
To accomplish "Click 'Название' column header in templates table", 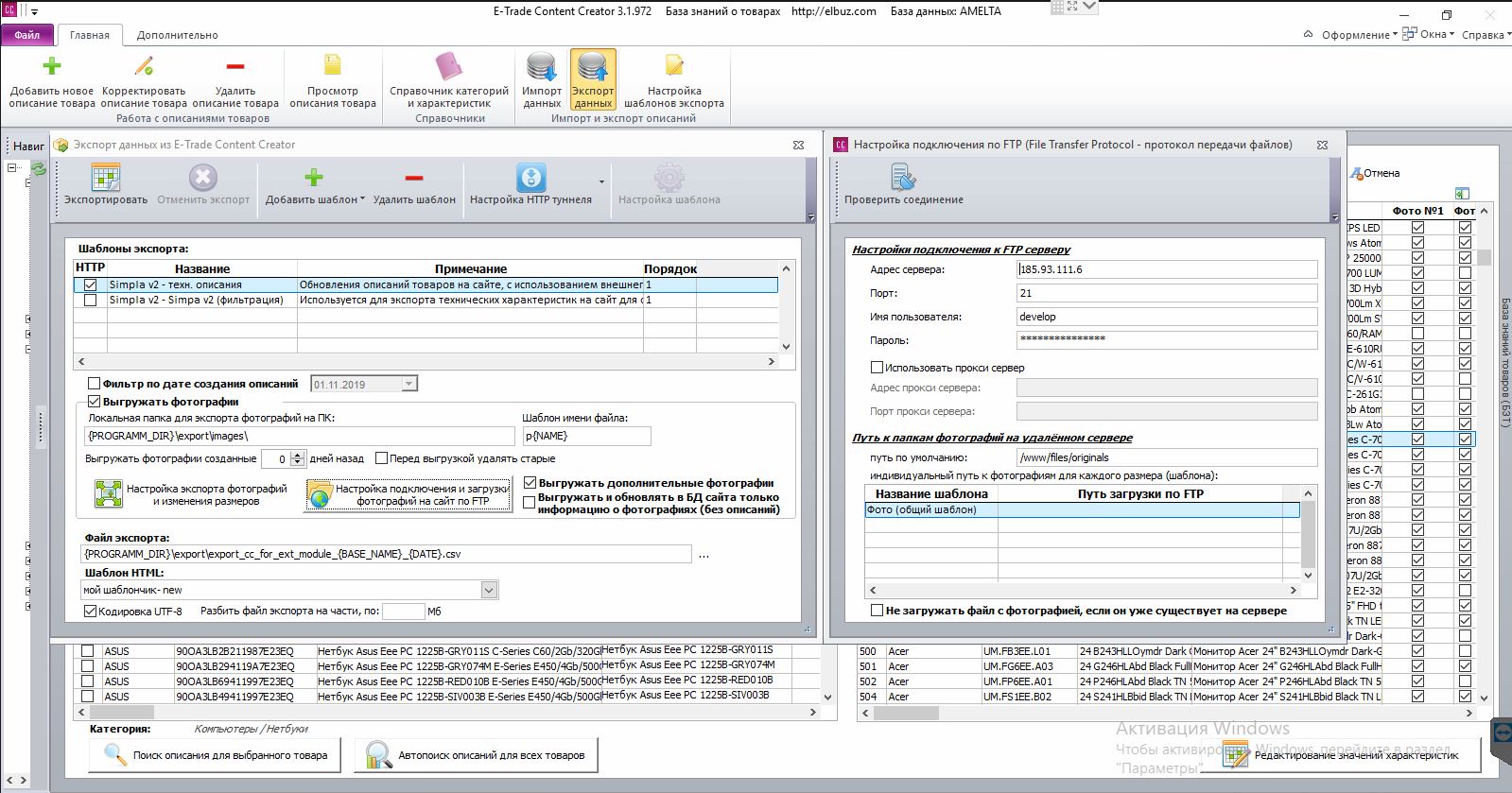I will (x=202, y=268).
